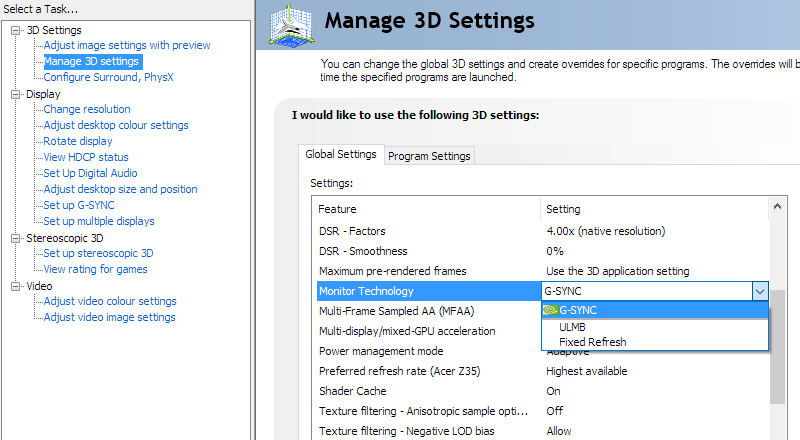Select the Shader Cache feature row
Screen dimensions: 800x440
pos(542,391)
